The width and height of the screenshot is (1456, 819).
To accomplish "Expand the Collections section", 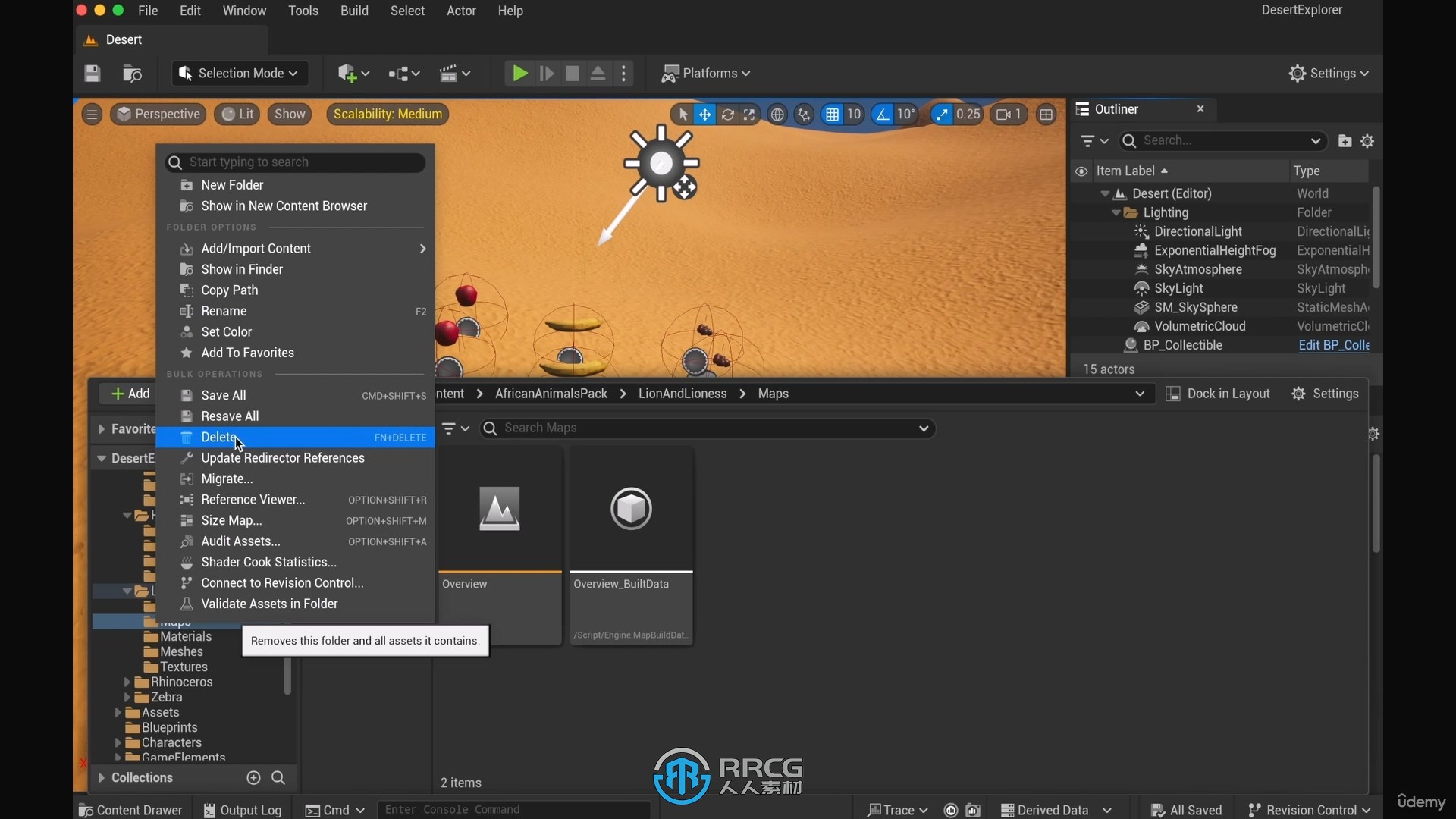I will (x=102, y=778).
